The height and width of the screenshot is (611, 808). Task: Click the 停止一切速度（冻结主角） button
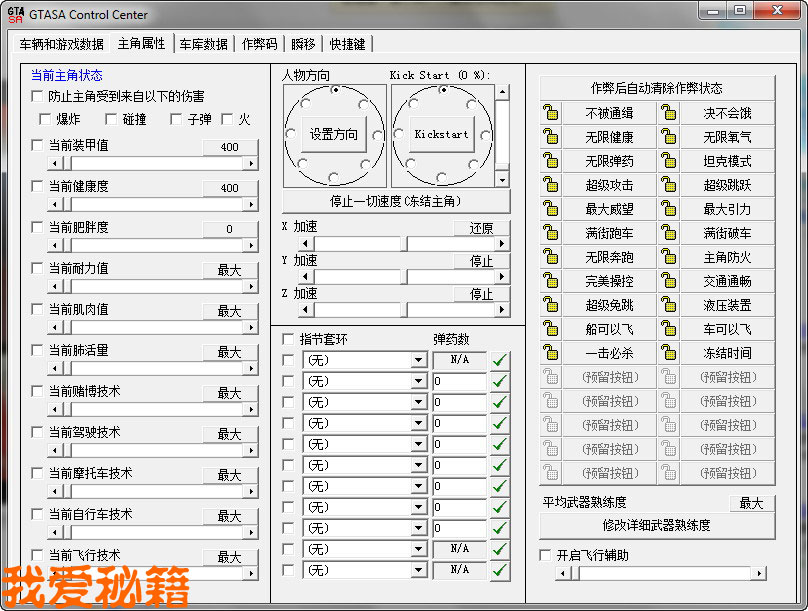pos(395,202)
